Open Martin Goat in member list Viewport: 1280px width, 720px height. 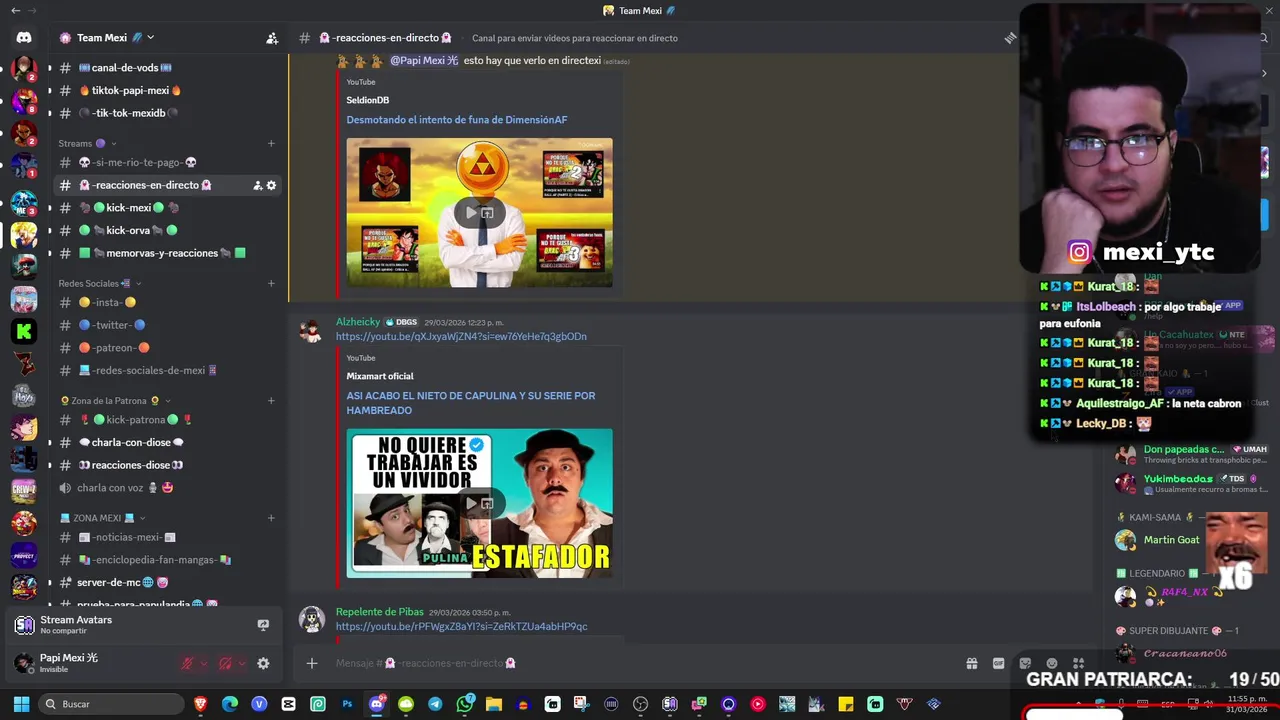pyautogui.click(x=1171, y=540)
